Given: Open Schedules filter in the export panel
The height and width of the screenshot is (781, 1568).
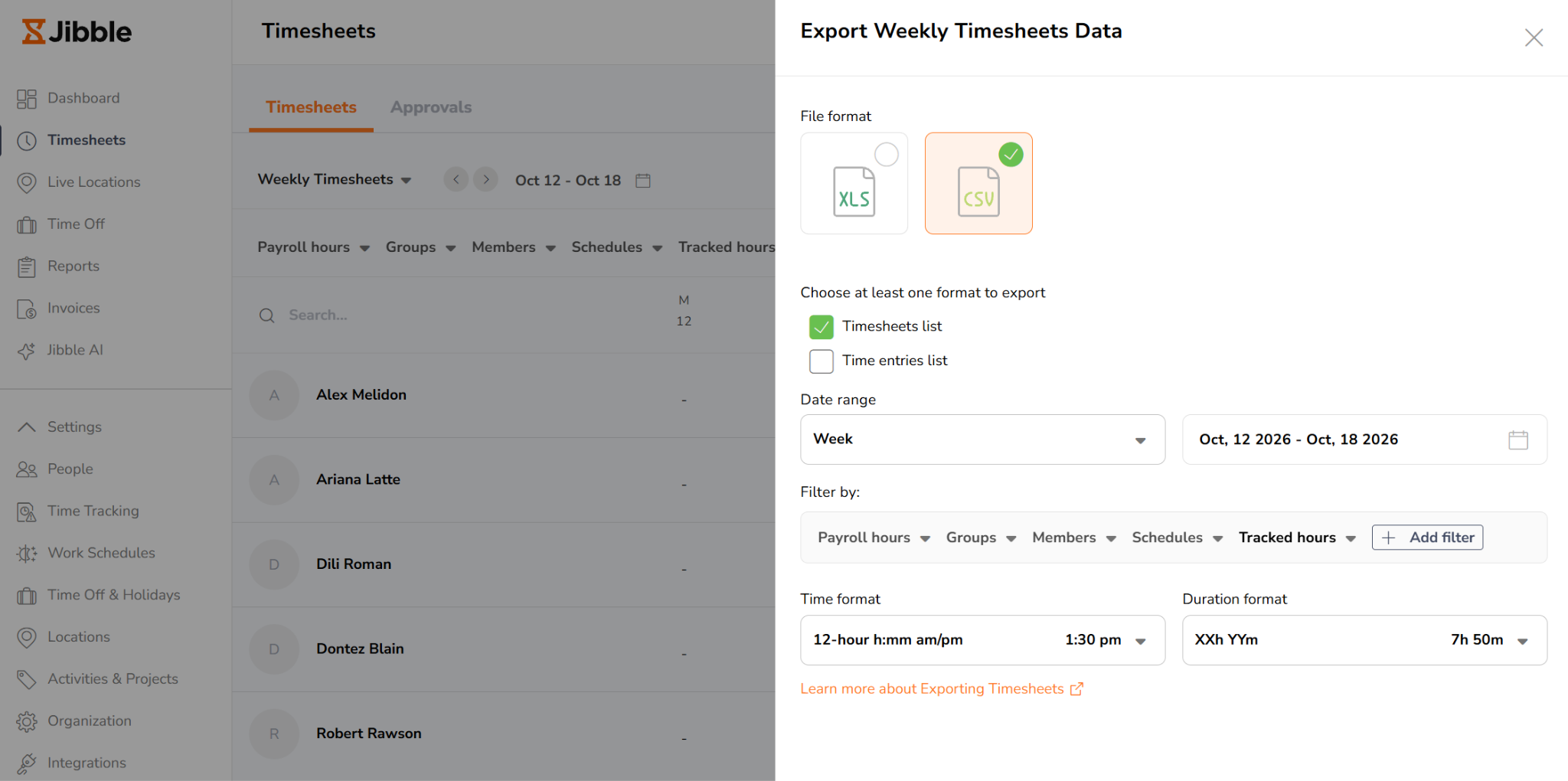Looking at the screenshot, I should 1178,538.
